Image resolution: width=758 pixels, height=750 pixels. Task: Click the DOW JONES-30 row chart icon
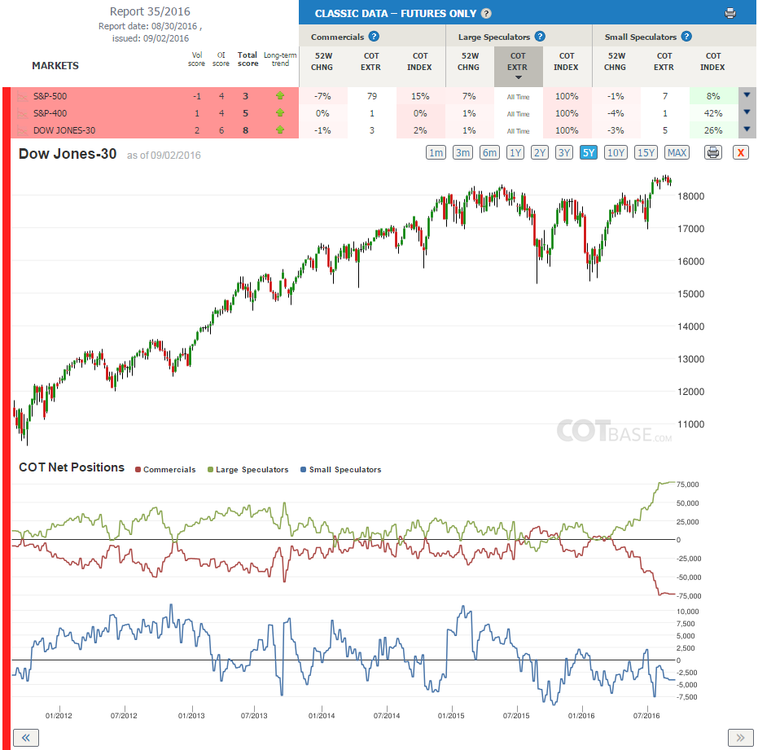[x=22, y=131]
